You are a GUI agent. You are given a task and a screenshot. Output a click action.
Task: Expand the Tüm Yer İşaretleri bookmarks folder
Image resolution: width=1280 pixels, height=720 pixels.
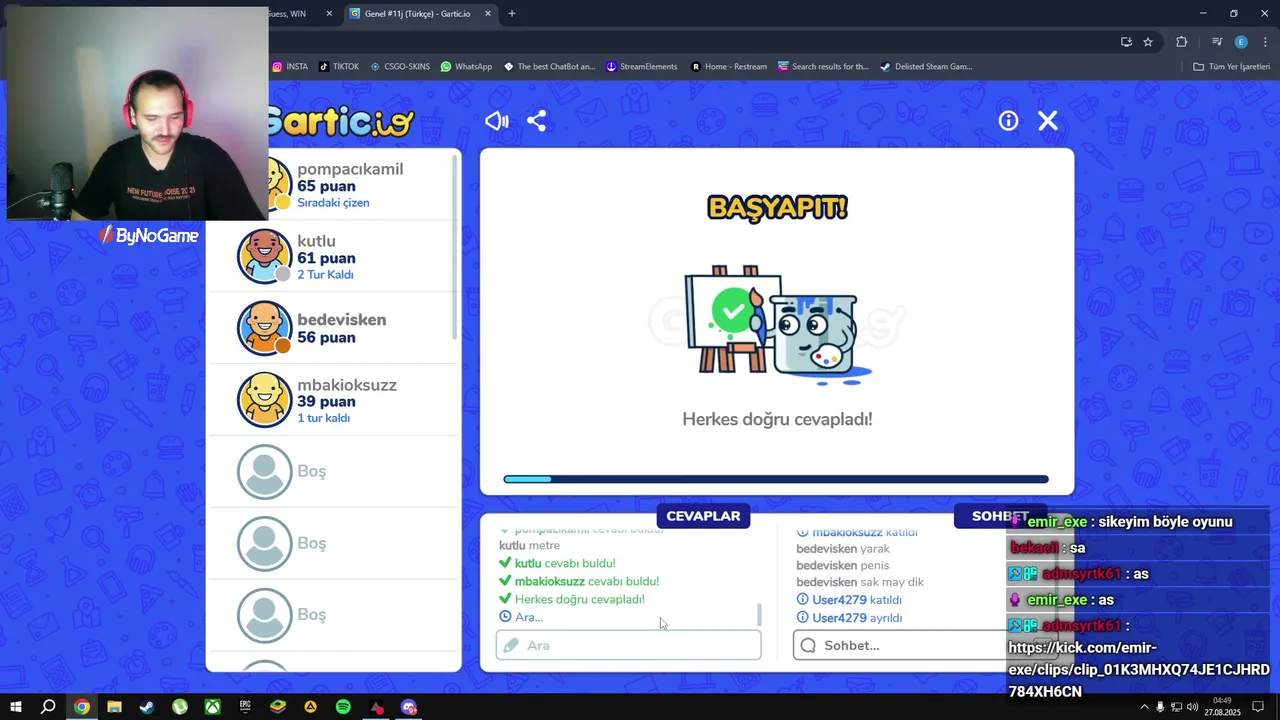[1231, 67]
